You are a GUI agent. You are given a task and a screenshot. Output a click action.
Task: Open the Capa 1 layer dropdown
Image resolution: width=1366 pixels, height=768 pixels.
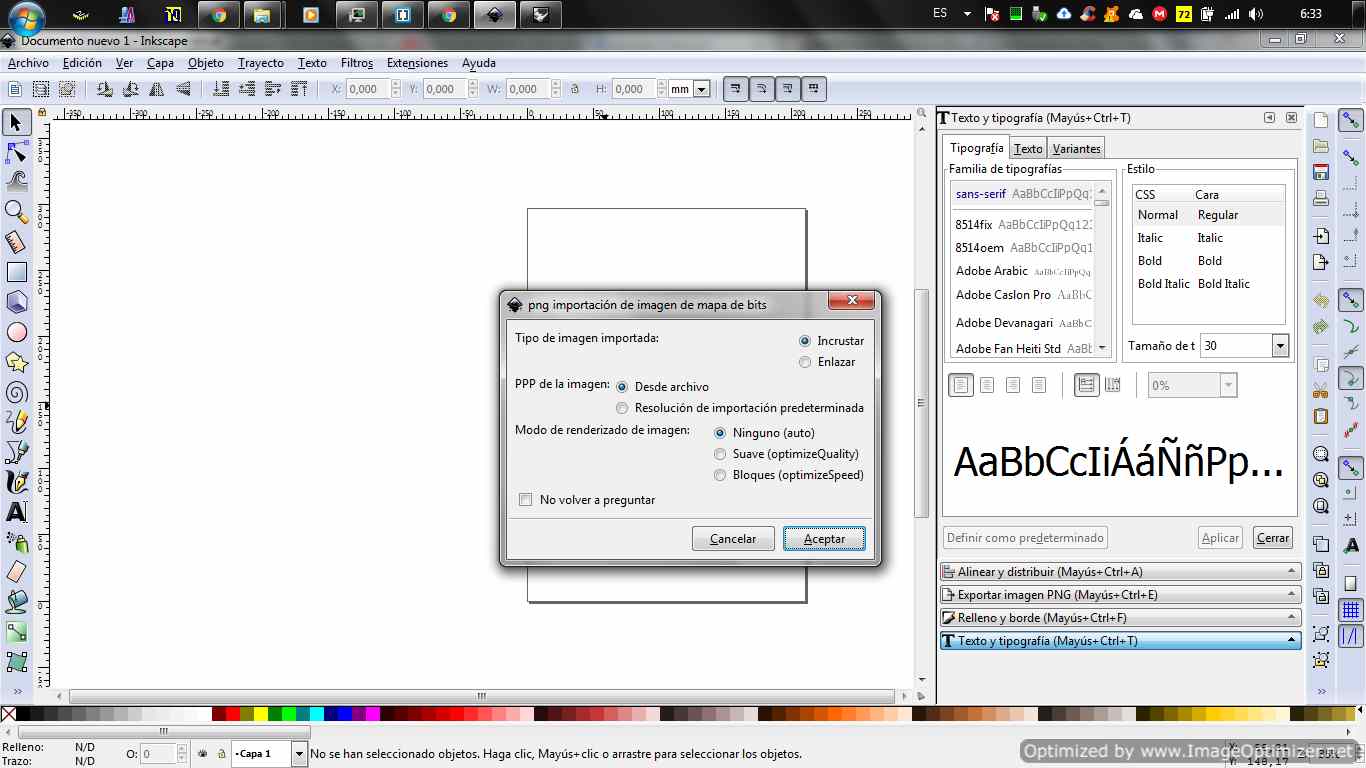pos(299,754)
